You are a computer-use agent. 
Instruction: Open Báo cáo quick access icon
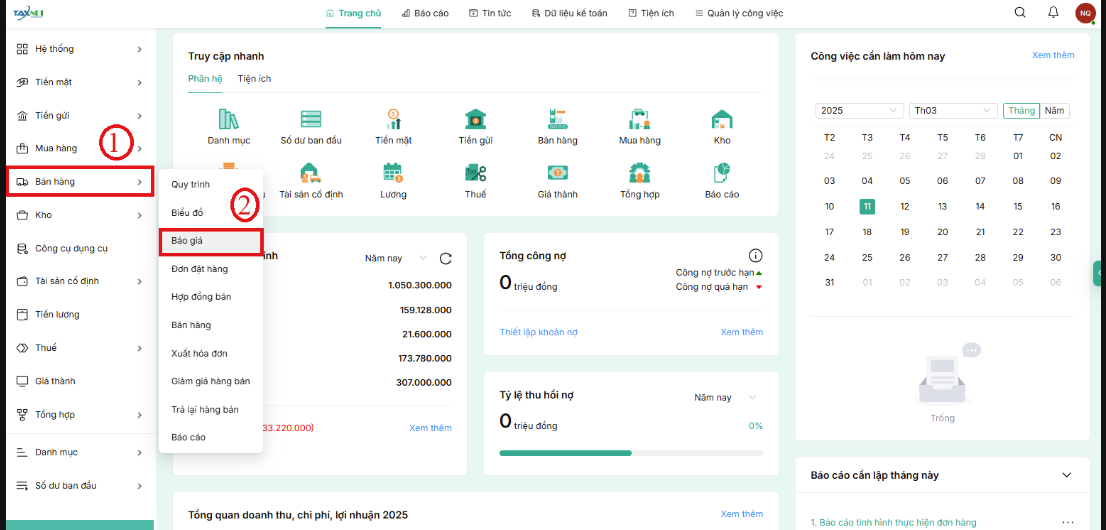tap(722, 172)
